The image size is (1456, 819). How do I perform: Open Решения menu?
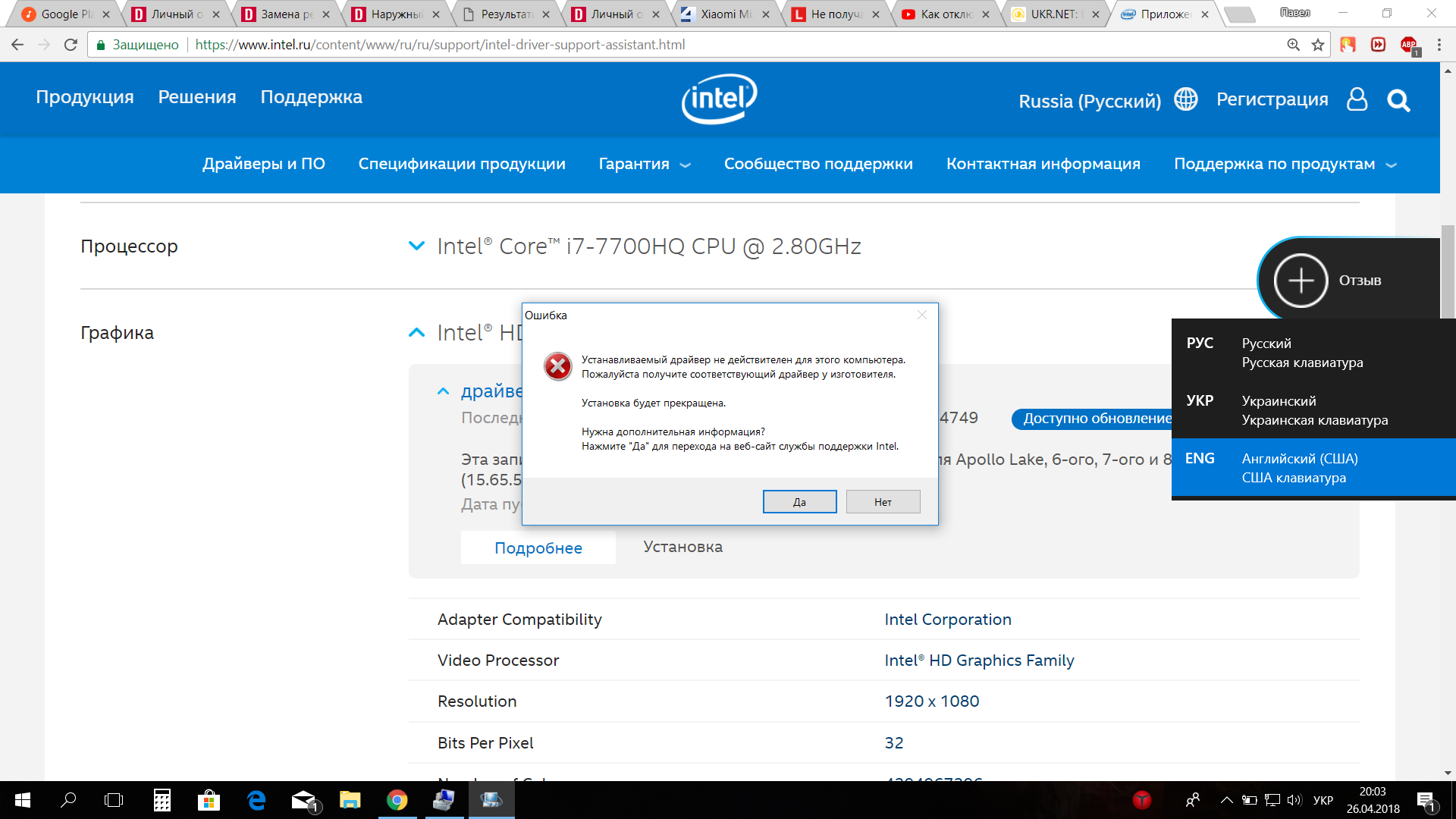[x=197, y=97]
